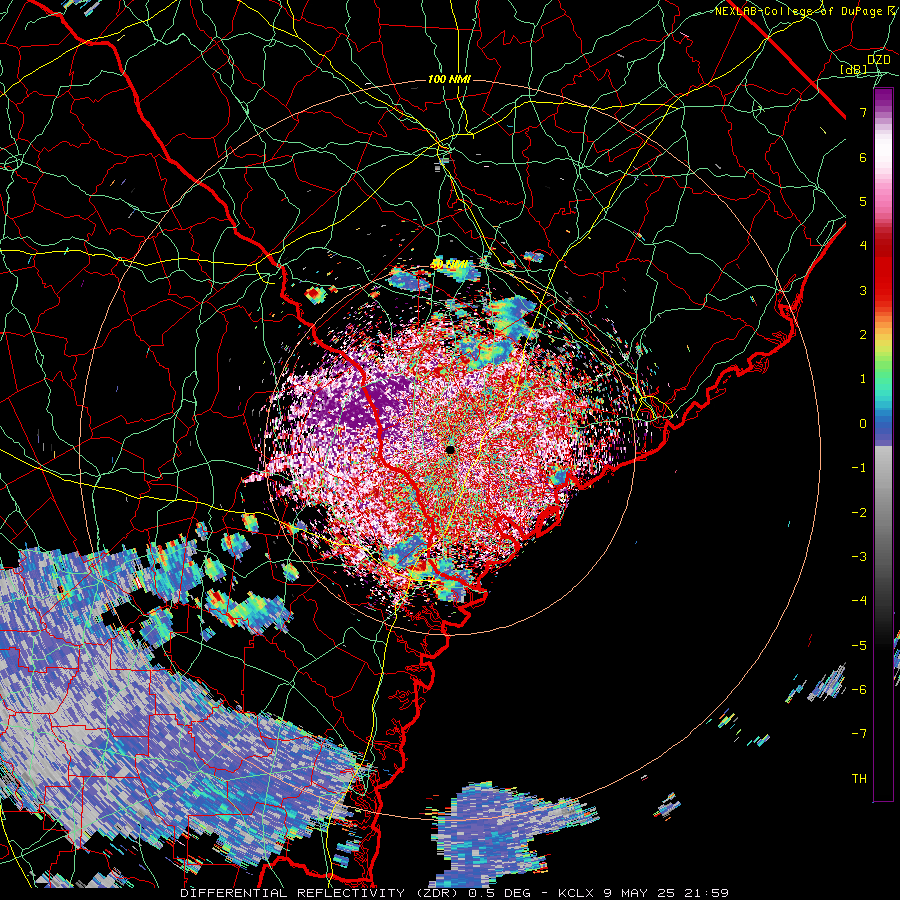Image resolution: width=900 pixels, height=900 pixels.
Task: Click the "TH" threshold label on the scale
Action: tap(859, 778)
